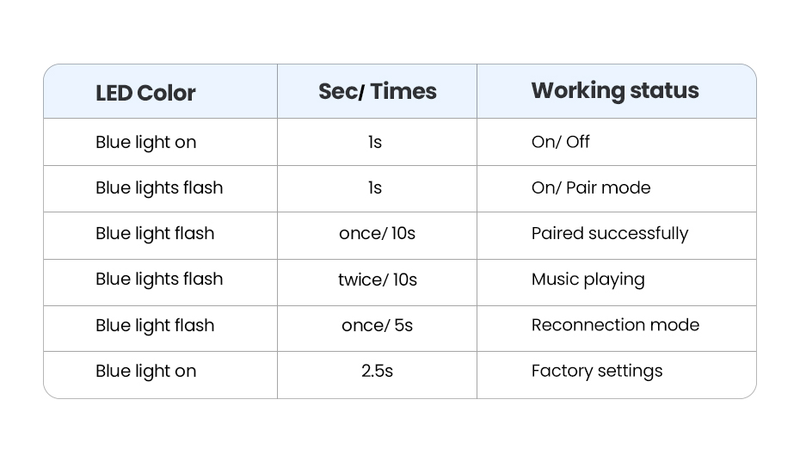This screenshot has height=461, width=800.
Task: Click the 1s cell beside On/ Off
Action: [375, 142]
